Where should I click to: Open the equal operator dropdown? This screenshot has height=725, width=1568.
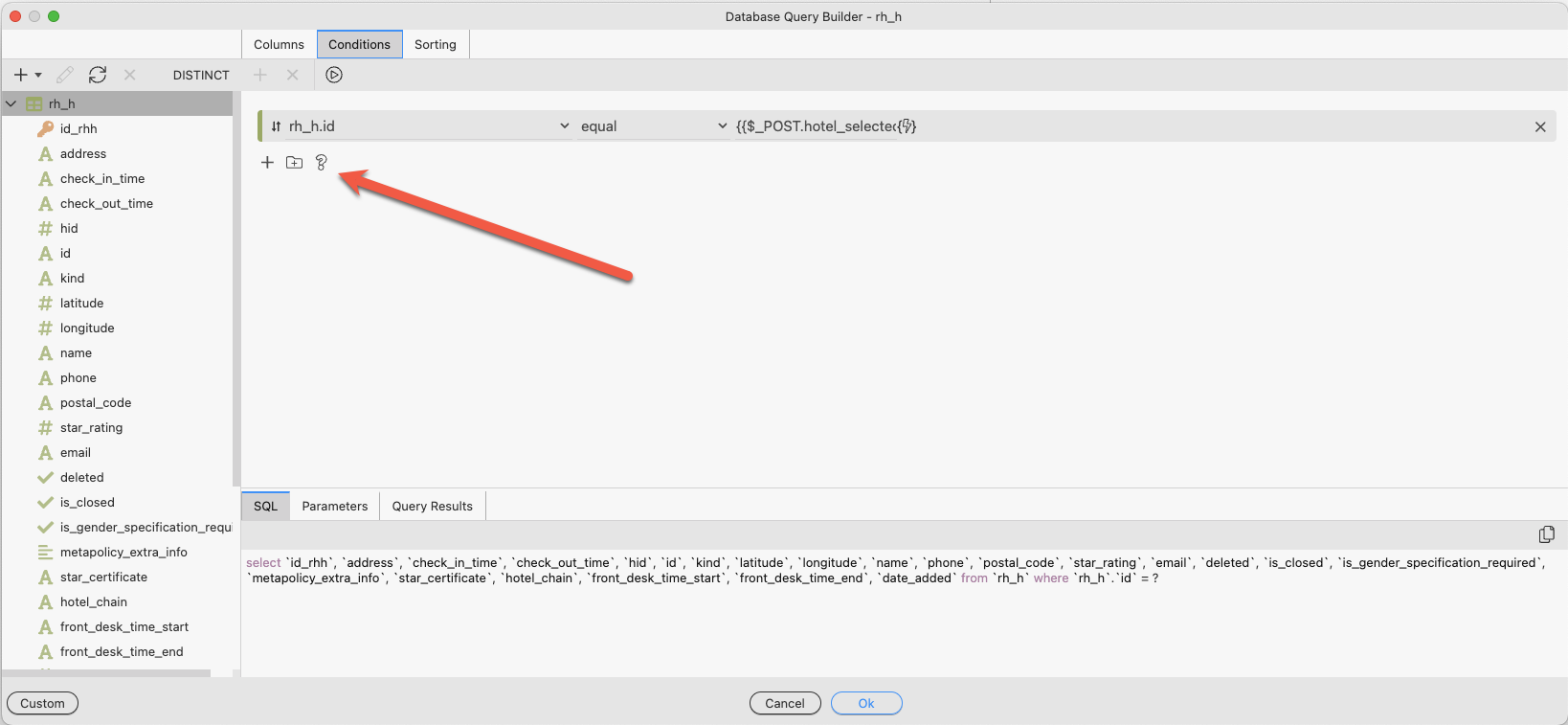(722, 126)
